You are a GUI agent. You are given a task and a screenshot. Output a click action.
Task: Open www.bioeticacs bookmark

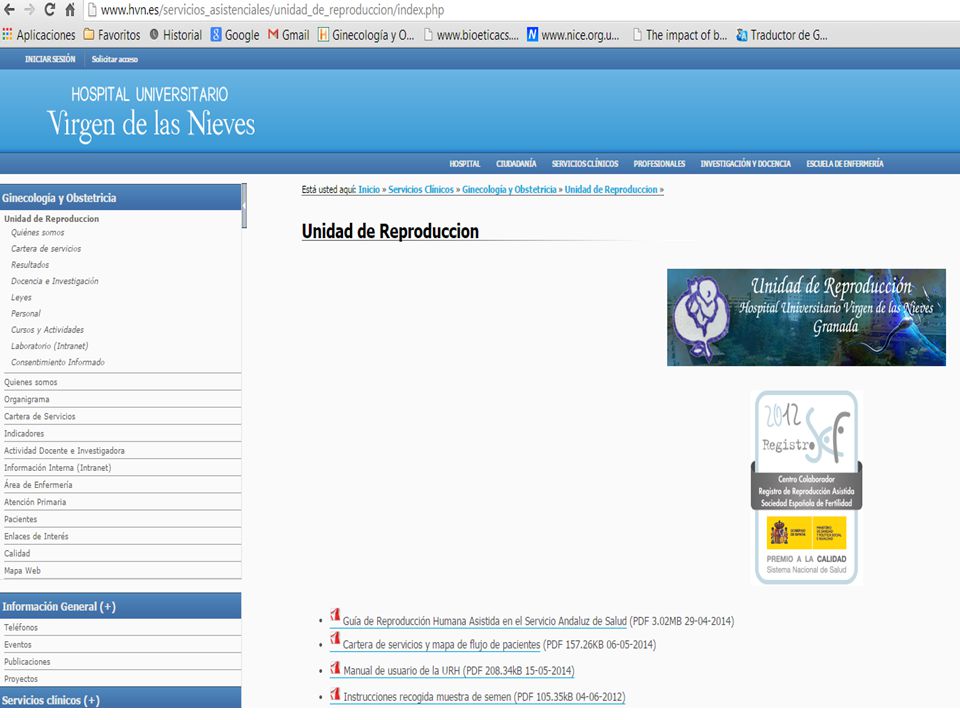click(x=471, y=35)
